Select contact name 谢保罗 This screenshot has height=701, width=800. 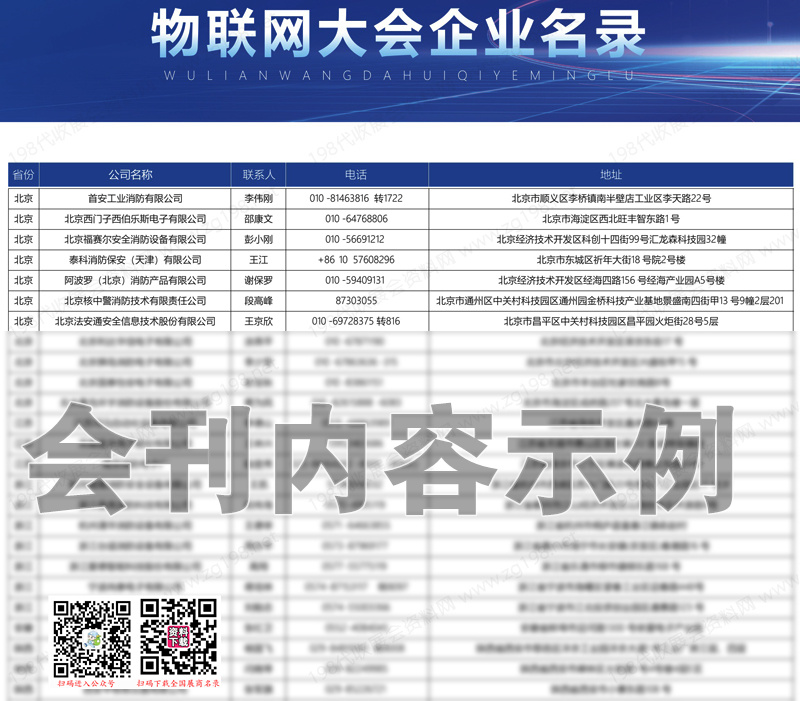tap(259, 280)
